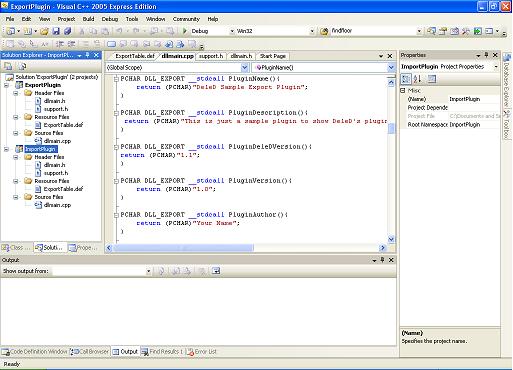
Task: Switch Properties grid to Categorized view
Action: (406, 79)
